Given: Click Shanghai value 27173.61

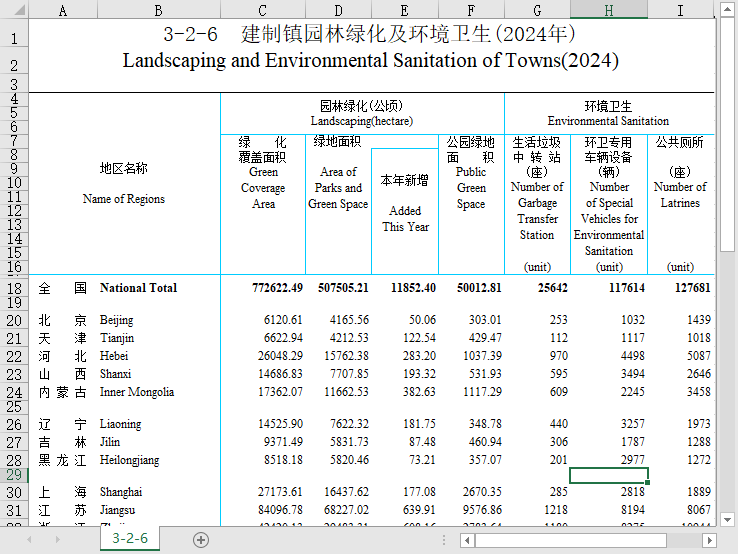Looking at the screenshot, I should [280, 492].
